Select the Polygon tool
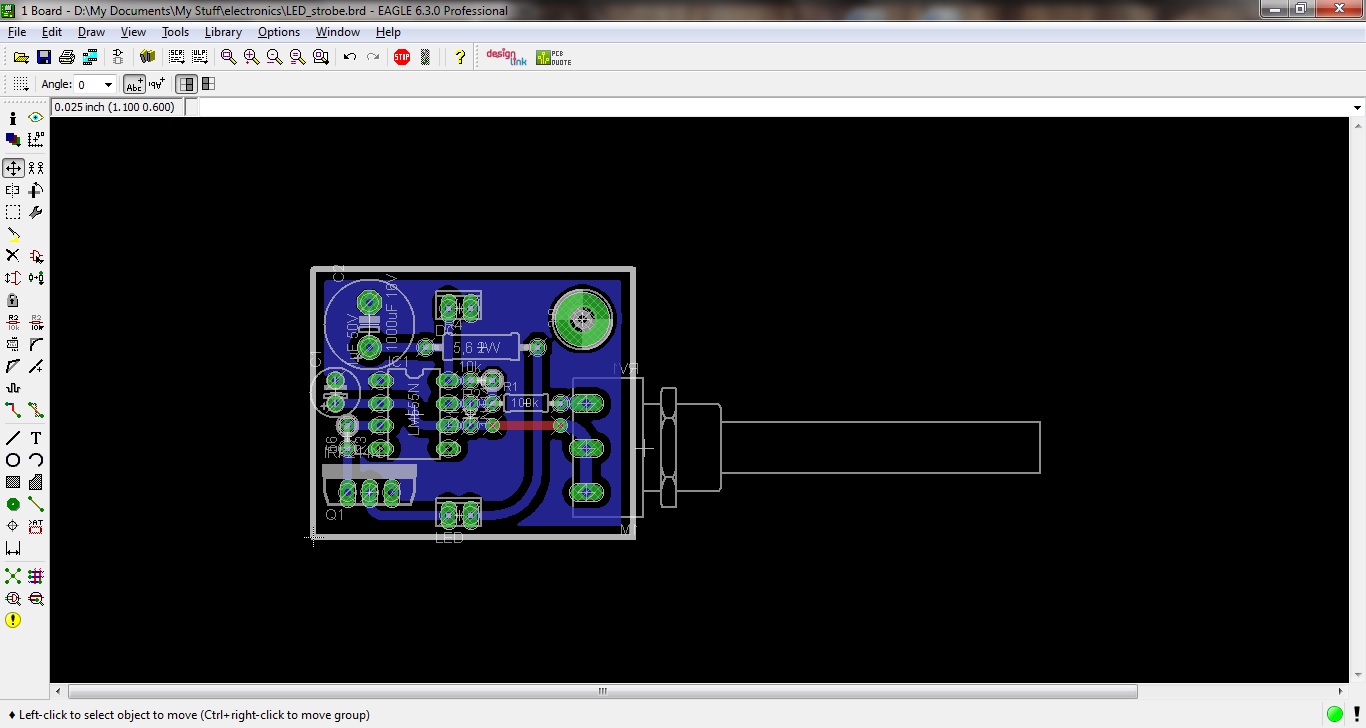The image size is (1366, 728). coord(36,482)
